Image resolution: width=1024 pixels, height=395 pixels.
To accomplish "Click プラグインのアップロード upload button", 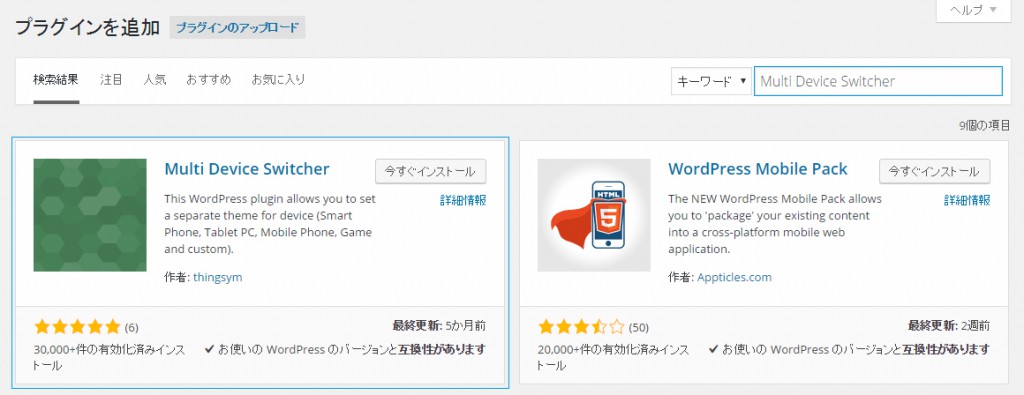I will [237, 28].
